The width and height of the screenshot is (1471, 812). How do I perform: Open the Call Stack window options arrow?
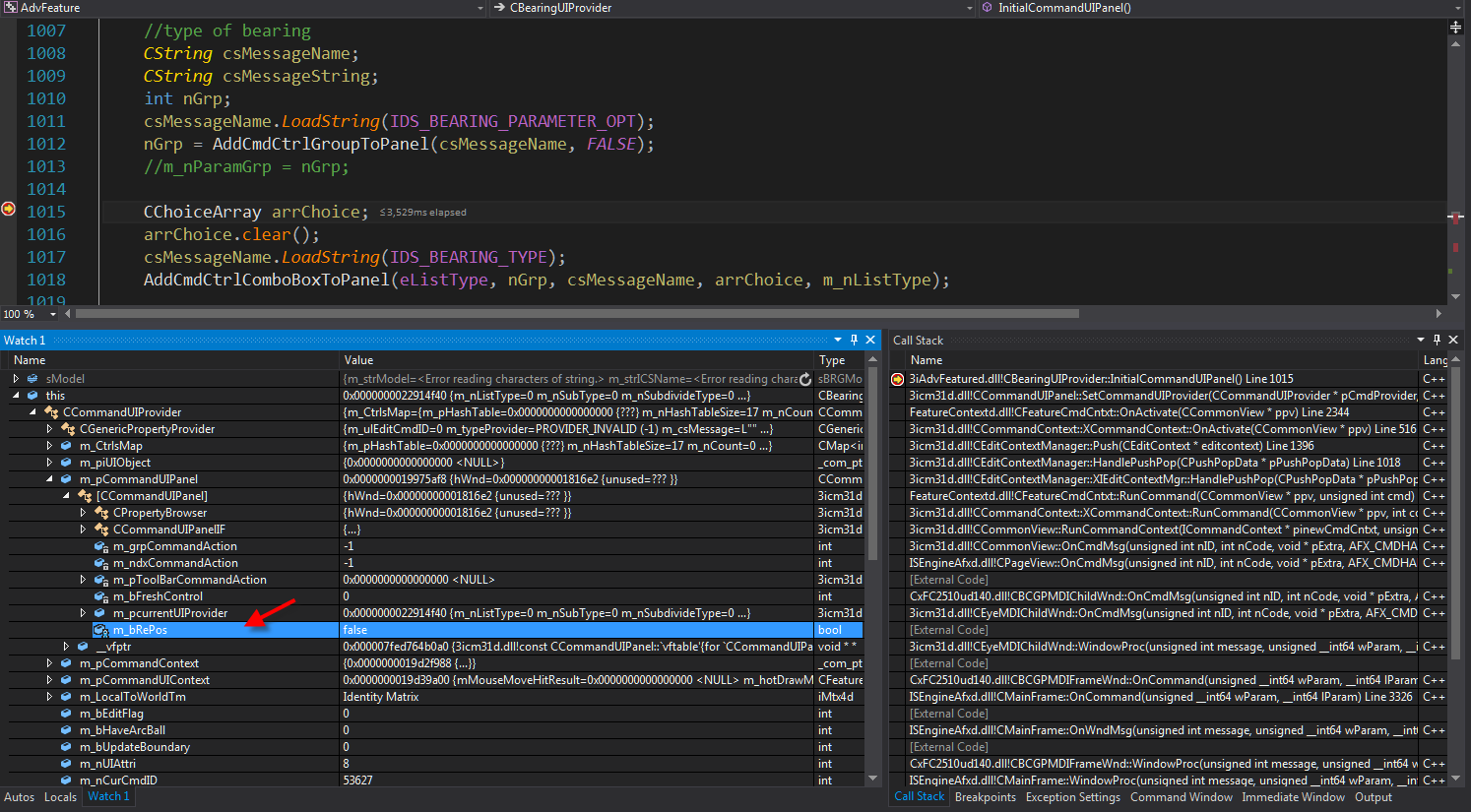point(1421,340)
